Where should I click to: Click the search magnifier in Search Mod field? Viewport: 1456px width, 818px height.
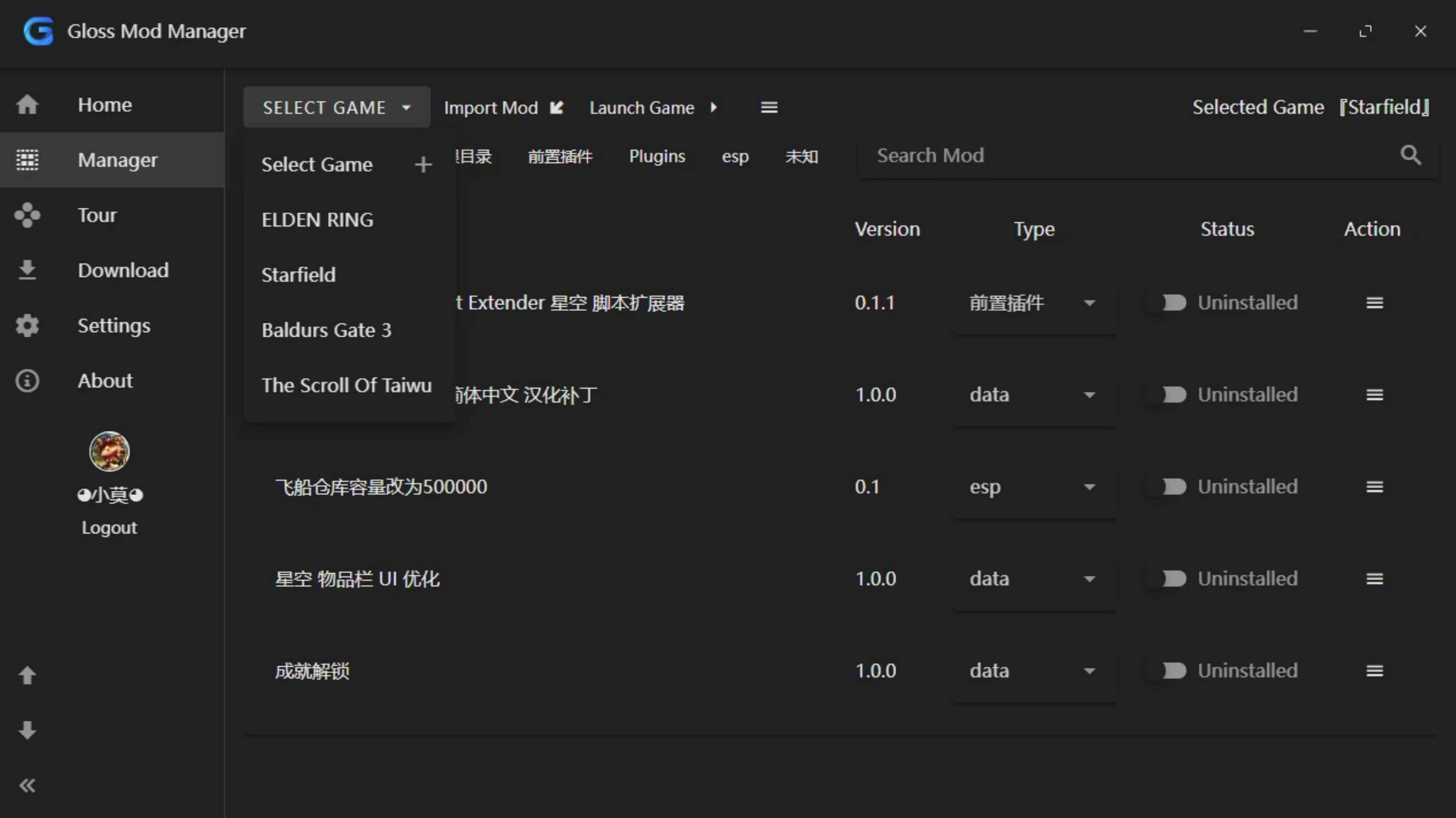click(x=1410, y=155)
